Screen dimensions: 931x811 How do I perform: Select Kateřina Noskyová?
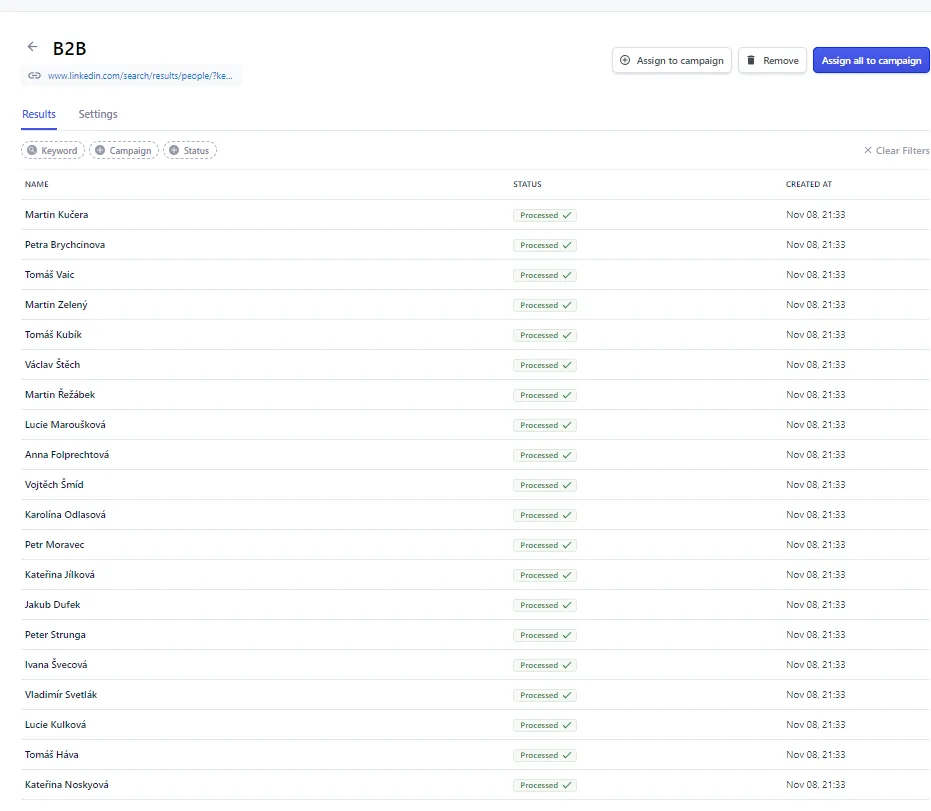point(66,784)
